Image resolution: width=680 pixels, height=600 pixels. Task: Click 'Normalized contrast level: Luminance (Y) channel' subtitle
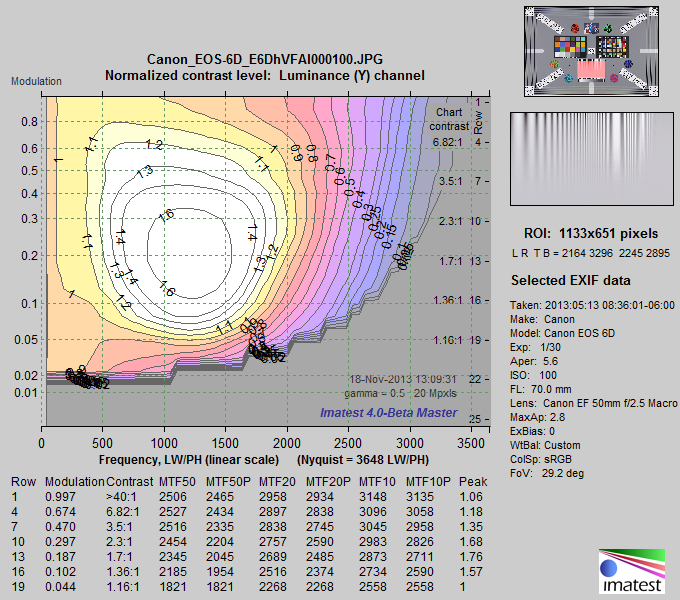[x=265, y=75]
